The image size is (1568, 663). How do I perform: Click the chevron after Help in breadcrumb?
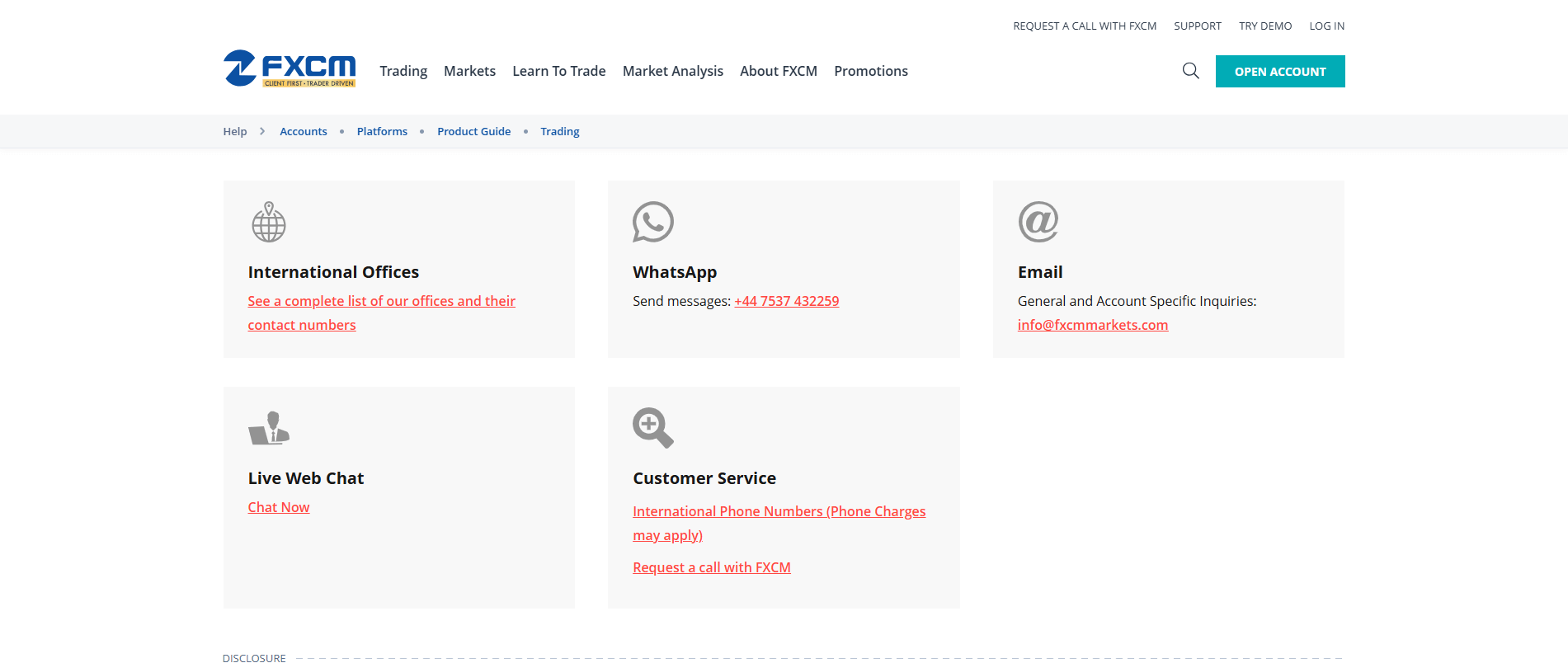point(262,131)
